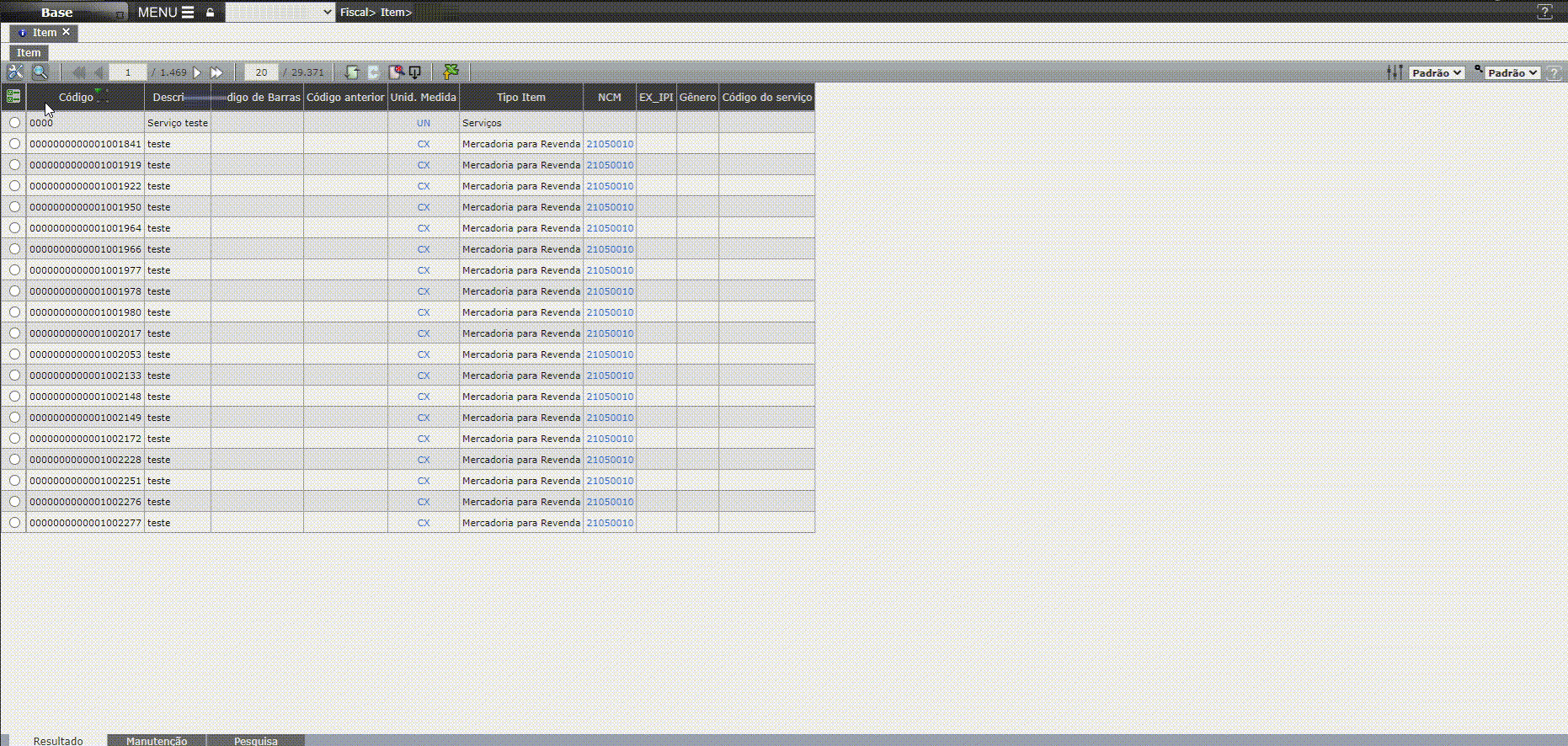
Task: Click the magnifying glass search icon
Action: pos(40,72)
